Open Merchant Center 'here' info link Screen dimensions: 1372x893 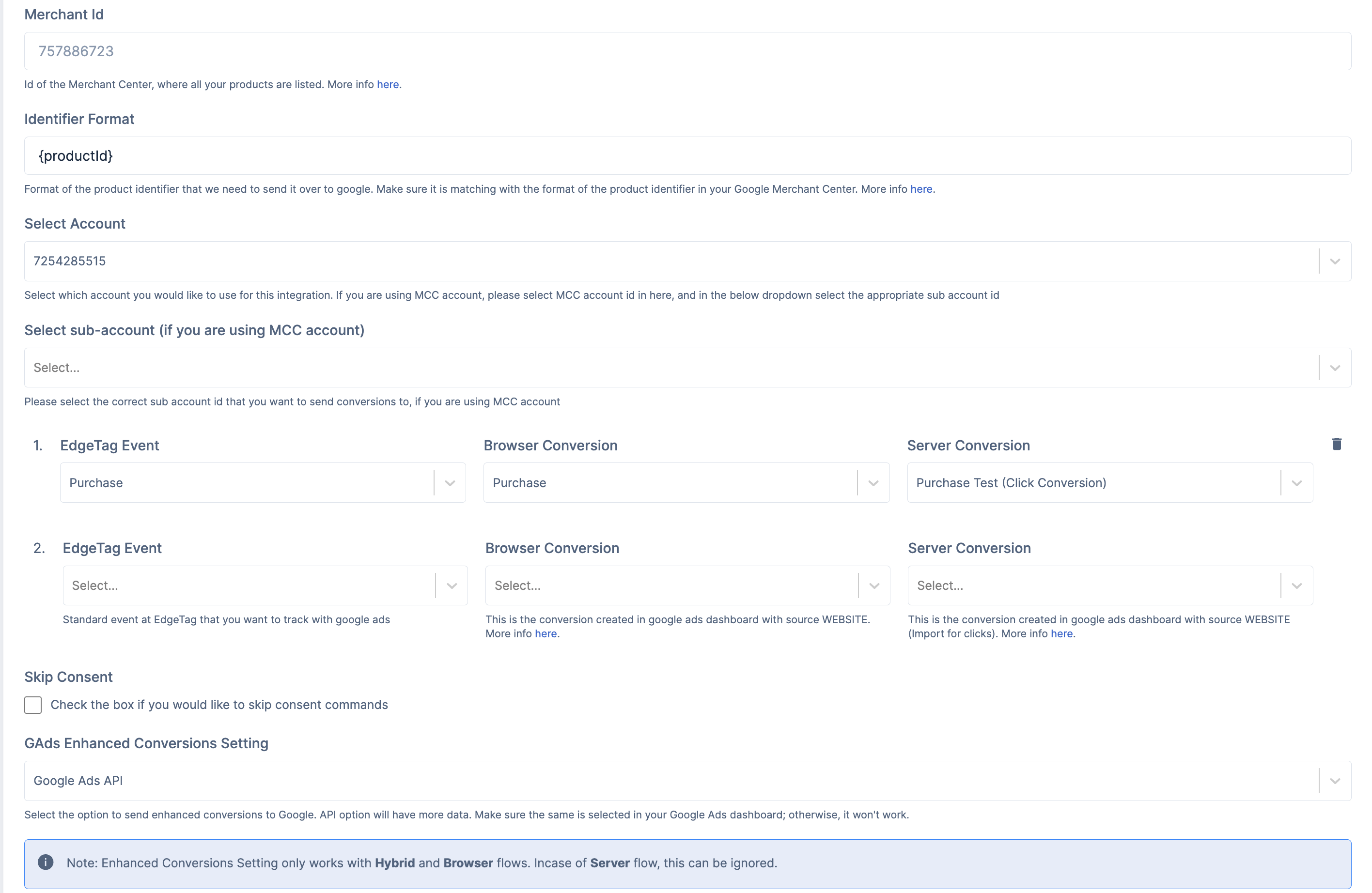point(388,85)
